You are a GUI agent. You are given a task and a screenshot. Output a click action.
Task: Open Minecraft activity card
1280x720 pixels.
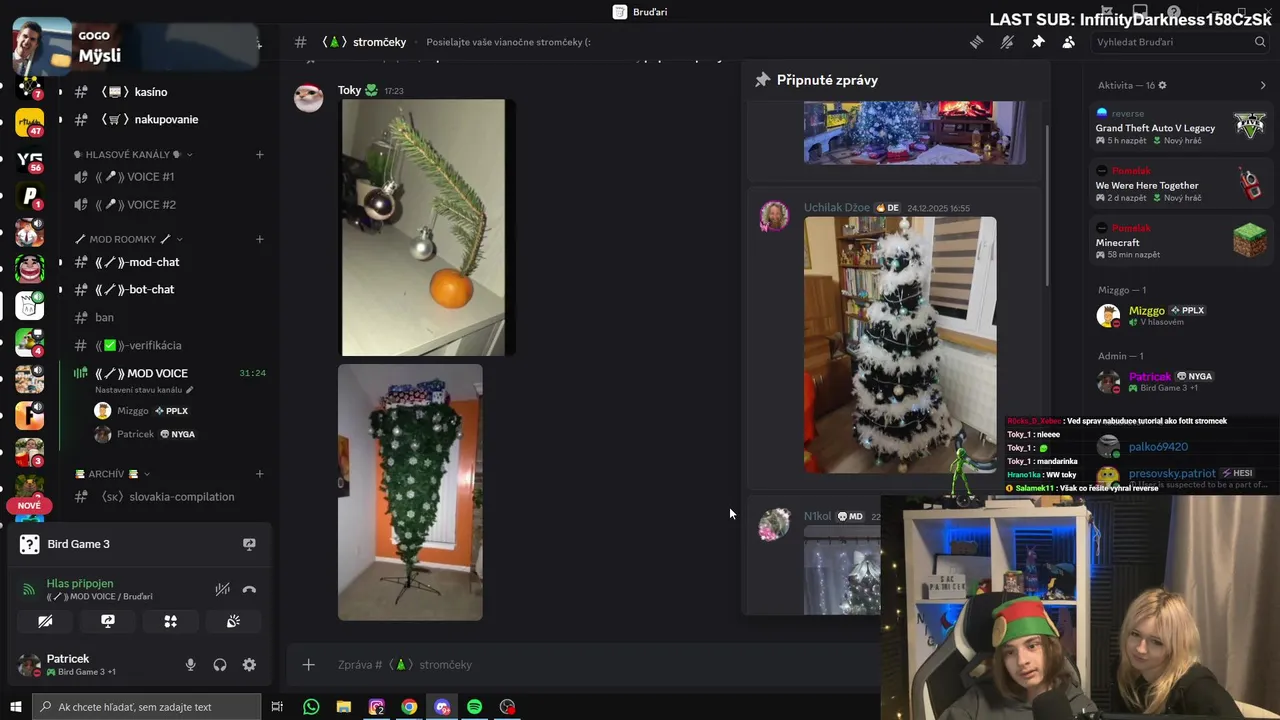coord(1180,240)
